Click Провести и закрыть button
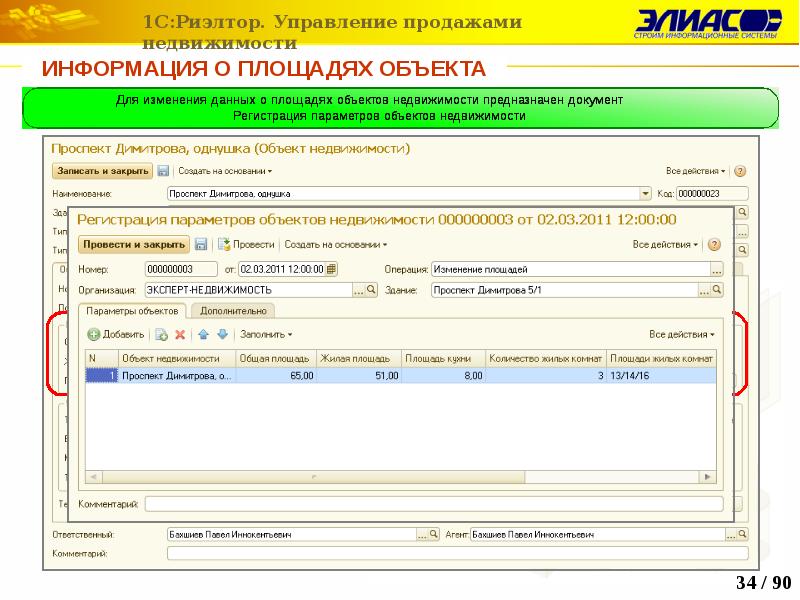The height and width of the screenshot is (600, 800). pyautogui.click(x=134, y=244)
